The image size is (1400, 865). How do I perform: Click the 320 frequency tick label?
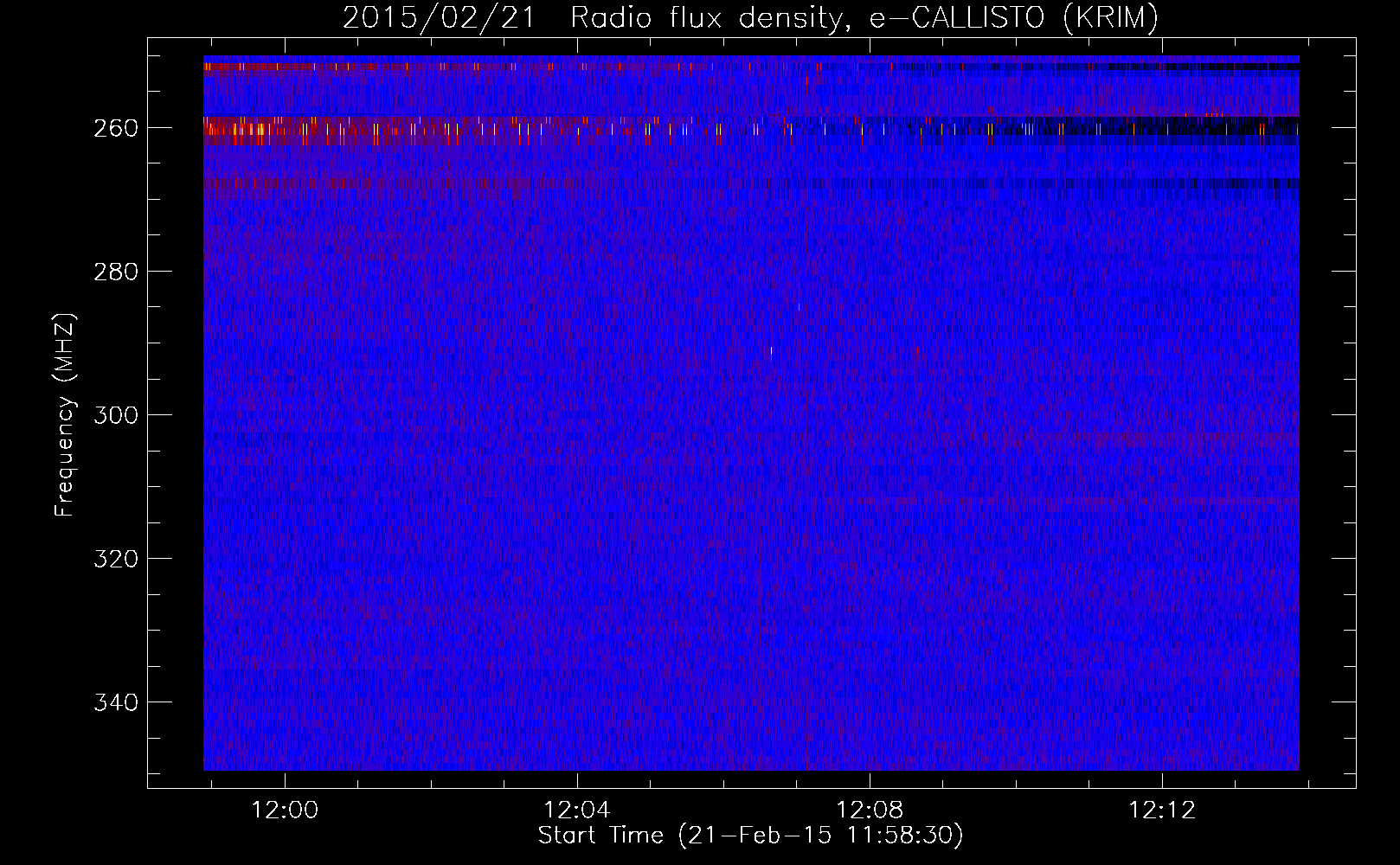click(116, 559)
